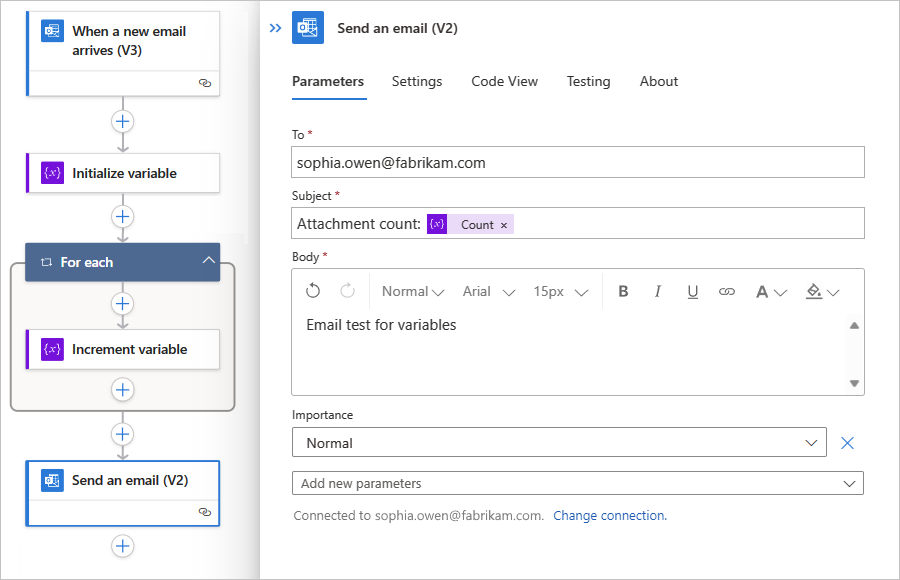This screenshot has height=580, width=900.
Task: Open the Arial font family dropdown
Action: pyautogui.click(x=488, y=291)
